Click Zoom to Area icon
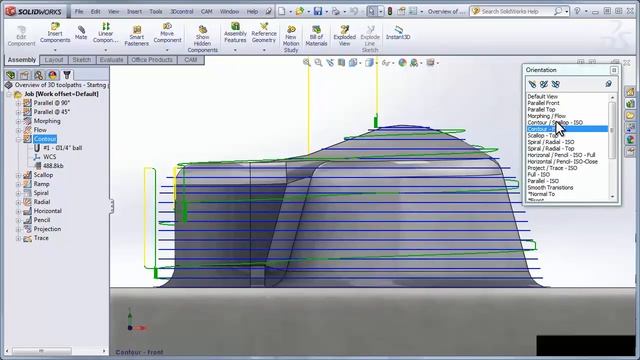The width and height of the screenshot is (640, 360). pyautogui.click(x=318, y=62)
